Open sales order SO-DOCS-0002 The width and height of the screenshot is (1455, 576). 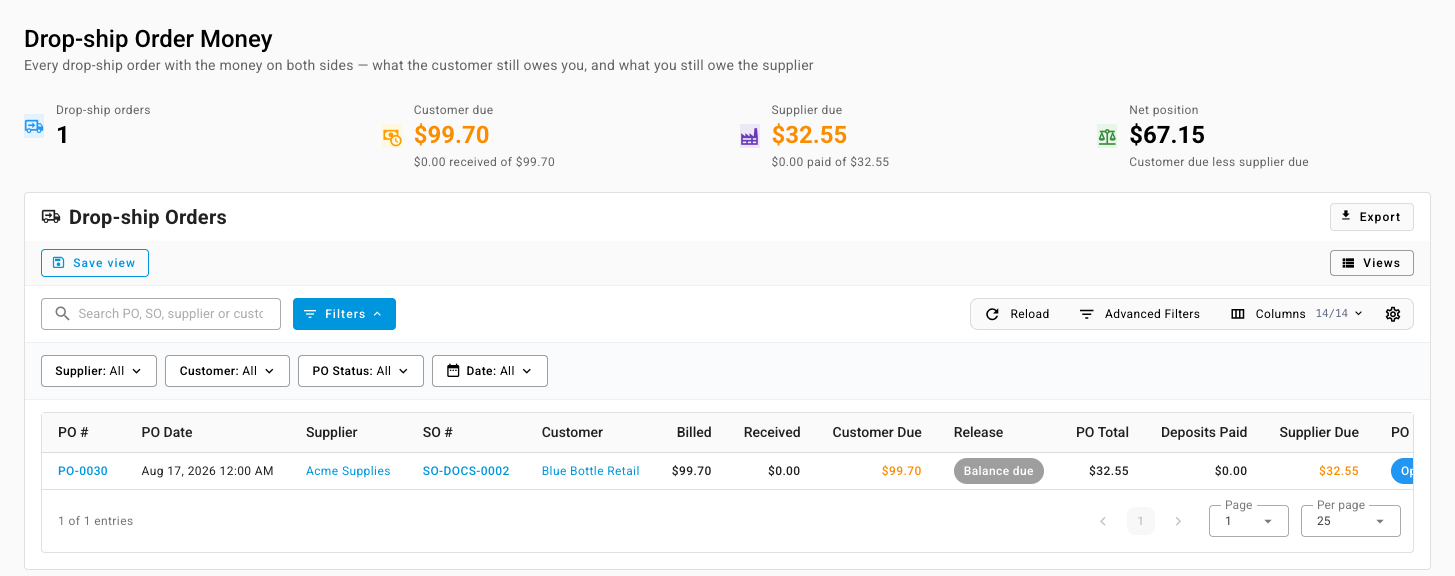point(466,471)
